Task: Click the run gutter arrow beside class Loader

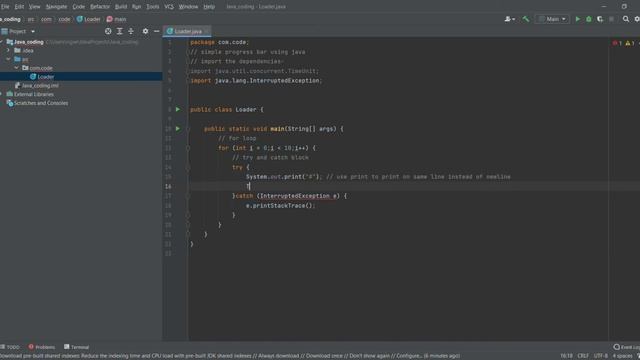Action: 178,109
